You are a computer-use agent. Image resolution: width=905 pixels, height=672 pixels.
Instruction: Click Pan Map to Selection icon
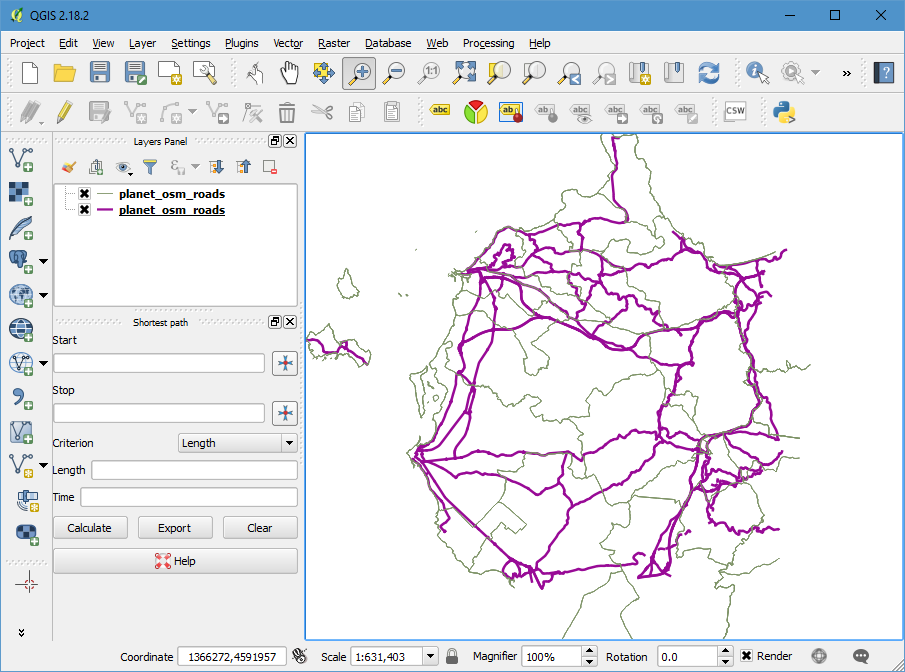[324, 73]
